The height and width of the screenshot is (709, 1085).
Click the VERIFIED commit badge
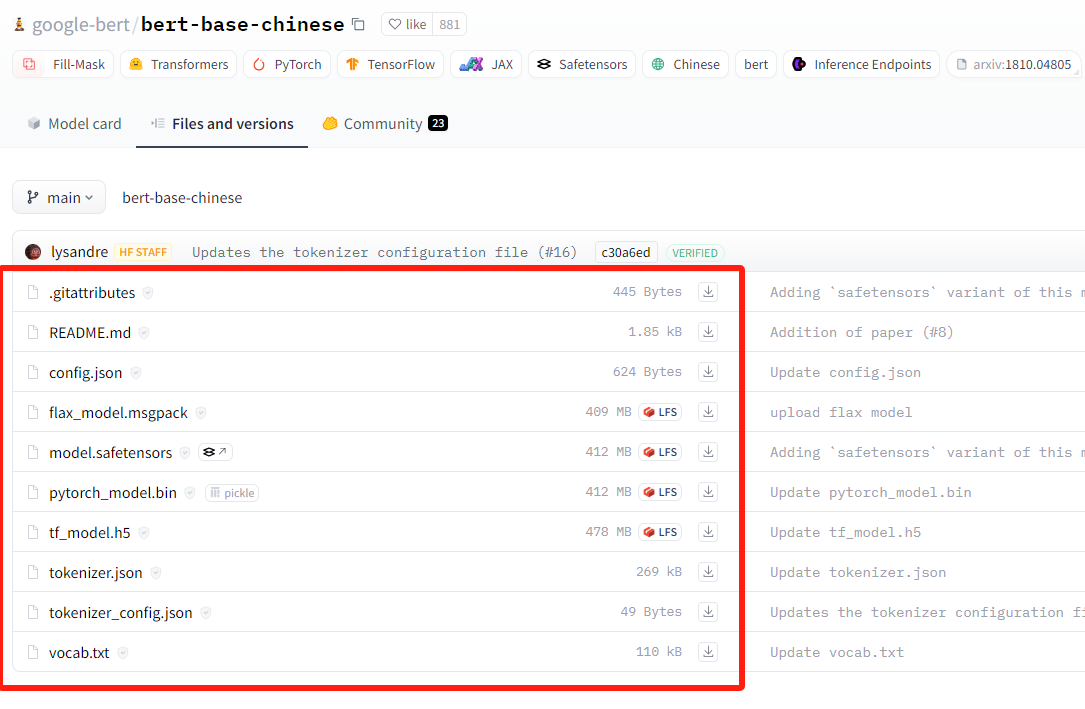coord(695,253)
